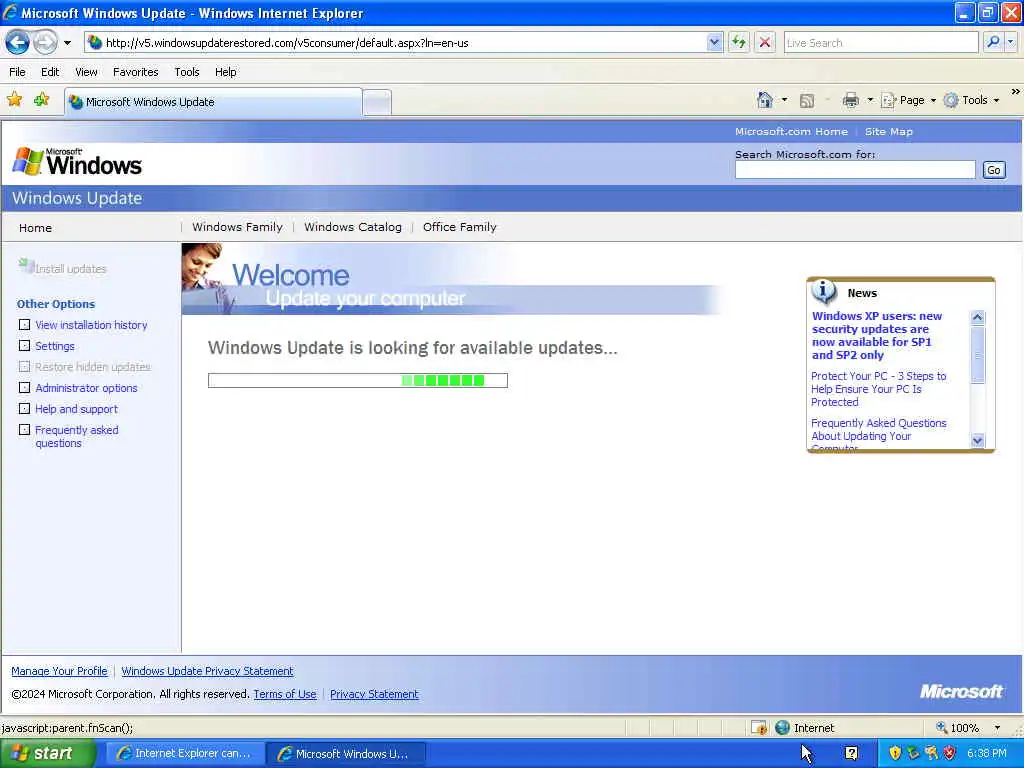This screenshot has height=768, width=1024.
Task: Open Protect Your PC 3 Steps link
Action: pyautogui.click(x=878, y=389)
